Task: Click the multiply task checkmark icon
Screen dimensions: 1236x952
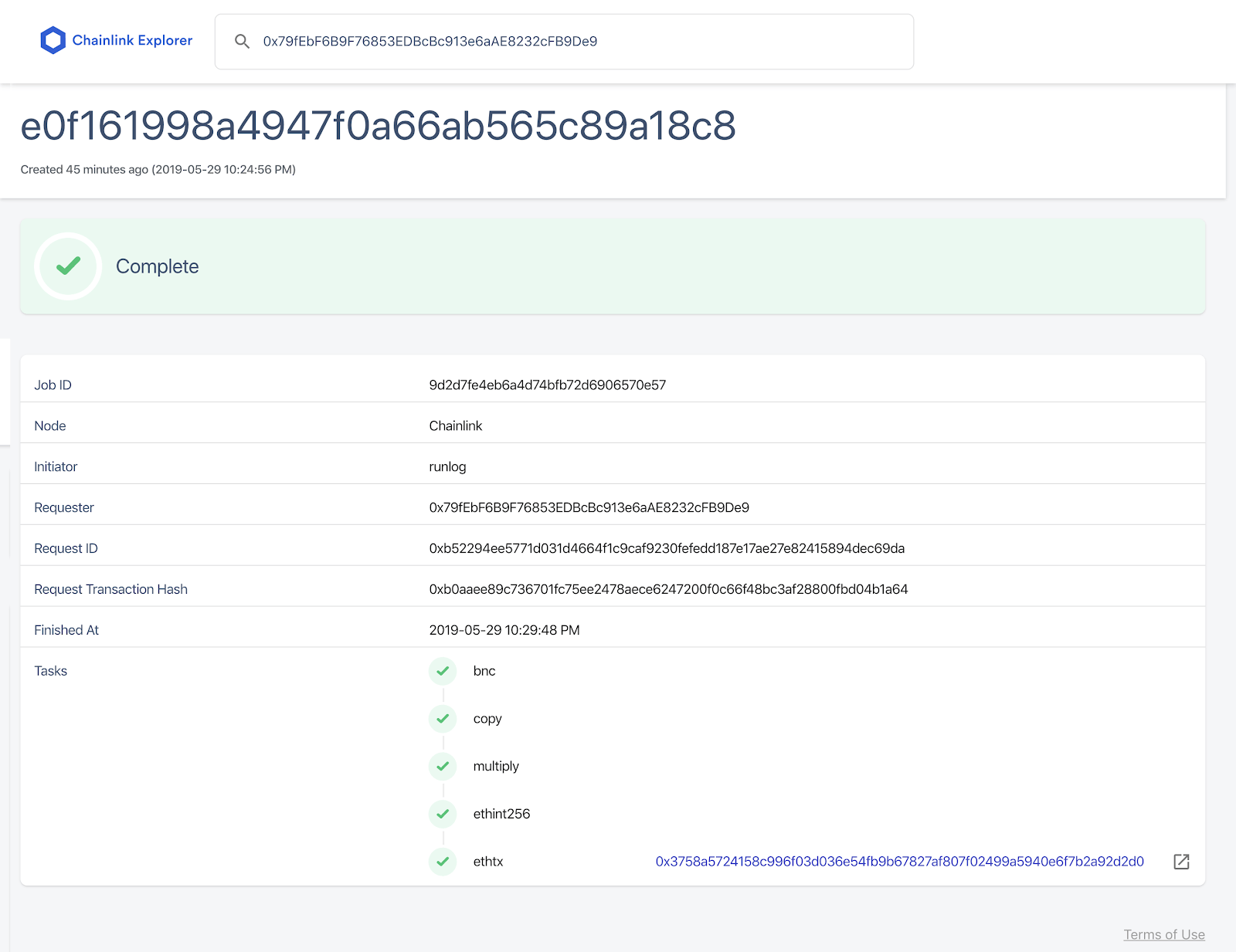Action: pos(443,766)
